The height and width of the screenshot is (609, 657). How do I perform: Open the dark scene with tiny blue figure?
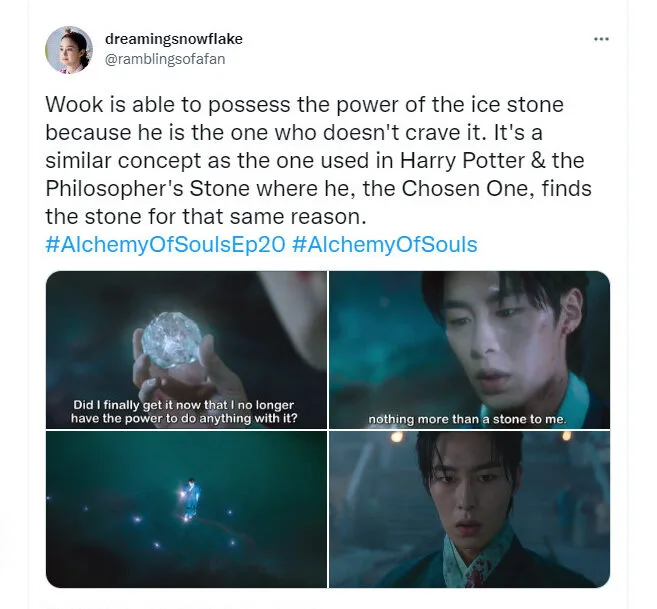tap(186, 509)
